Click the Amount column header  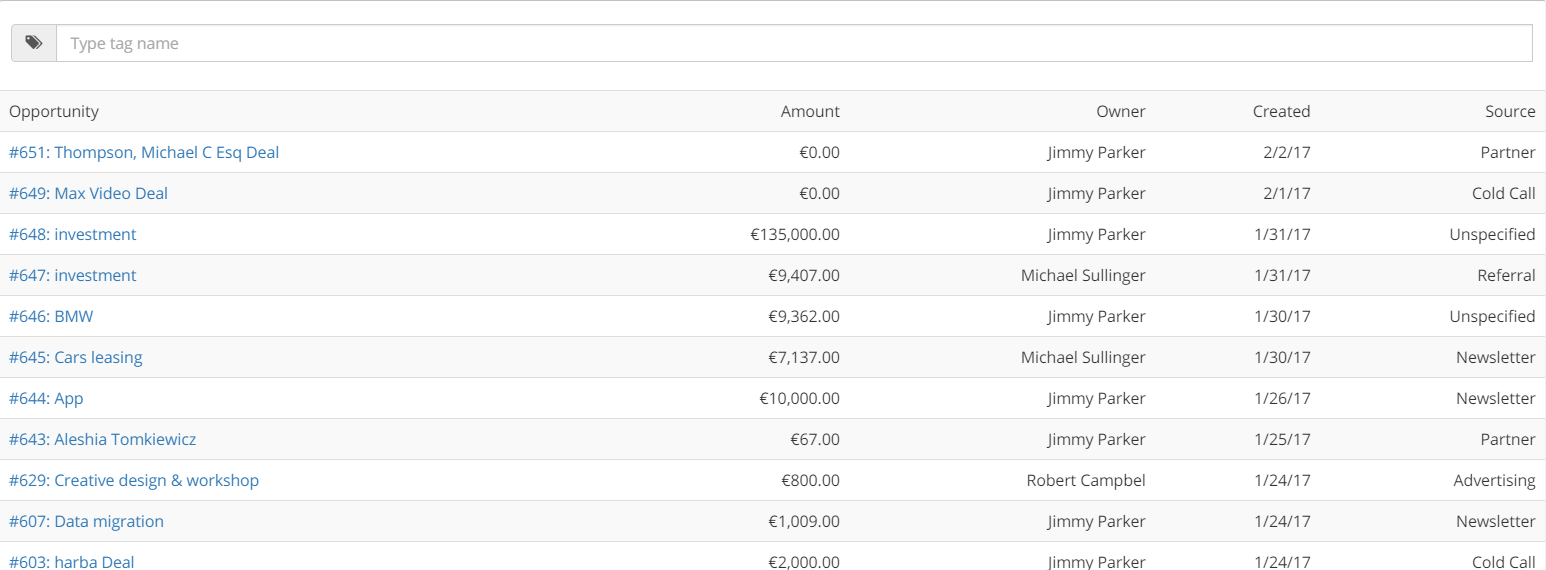point(810,111)
